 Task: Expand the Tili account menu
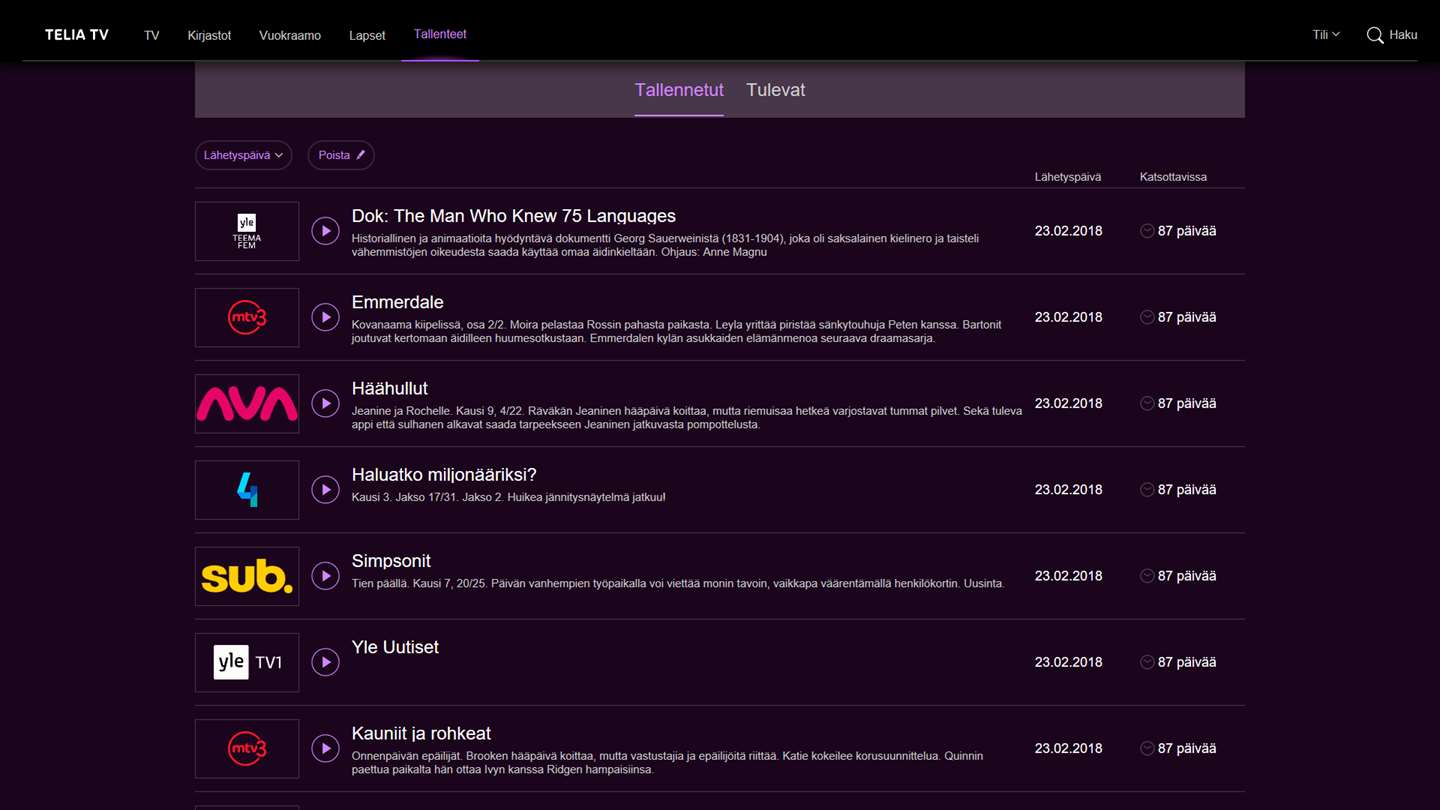pos(1326,35)
